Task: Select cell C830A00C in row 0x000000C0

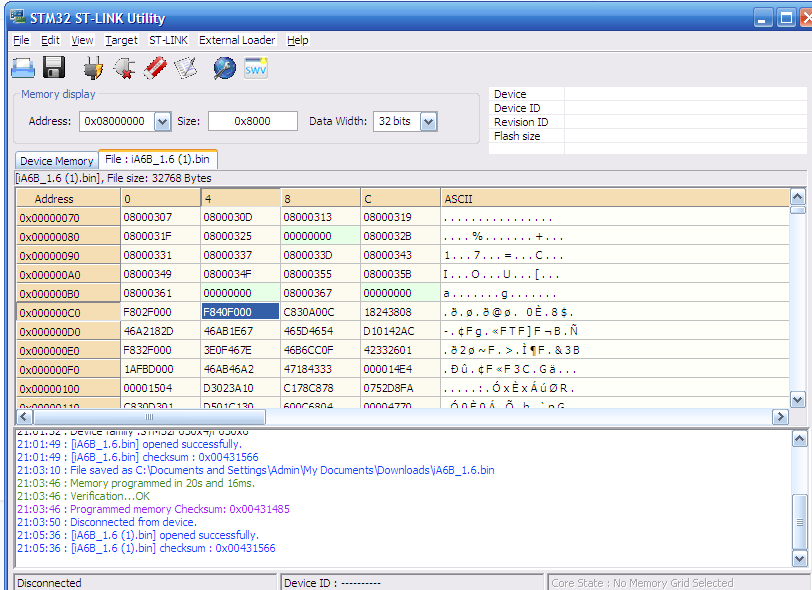Action: pyautogui.click(x=321, y=312)
